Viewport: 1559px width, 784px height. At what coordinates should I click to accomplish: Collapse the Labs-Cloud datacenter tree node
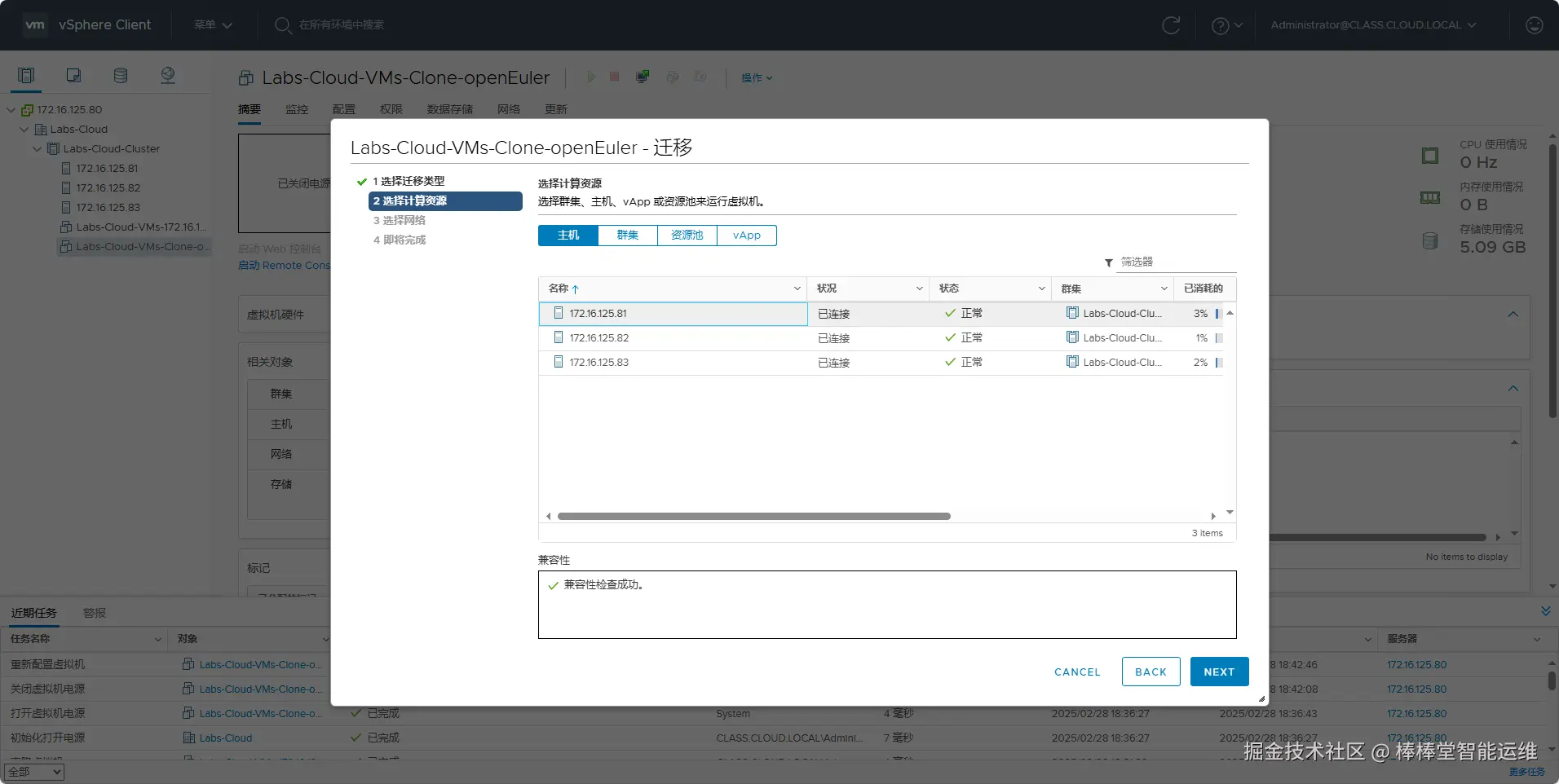24,129
